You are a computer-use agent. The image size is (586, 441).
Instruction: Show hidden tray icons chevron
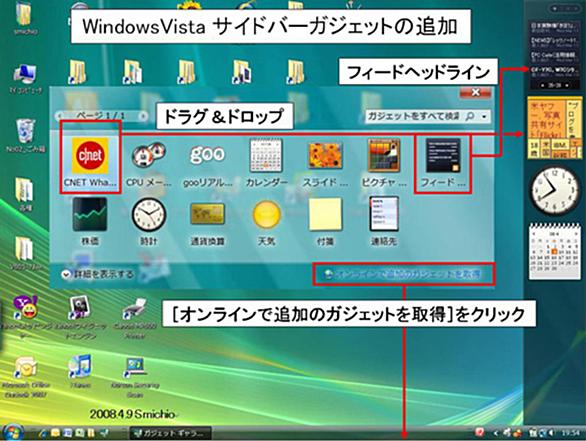coord(496,433)
